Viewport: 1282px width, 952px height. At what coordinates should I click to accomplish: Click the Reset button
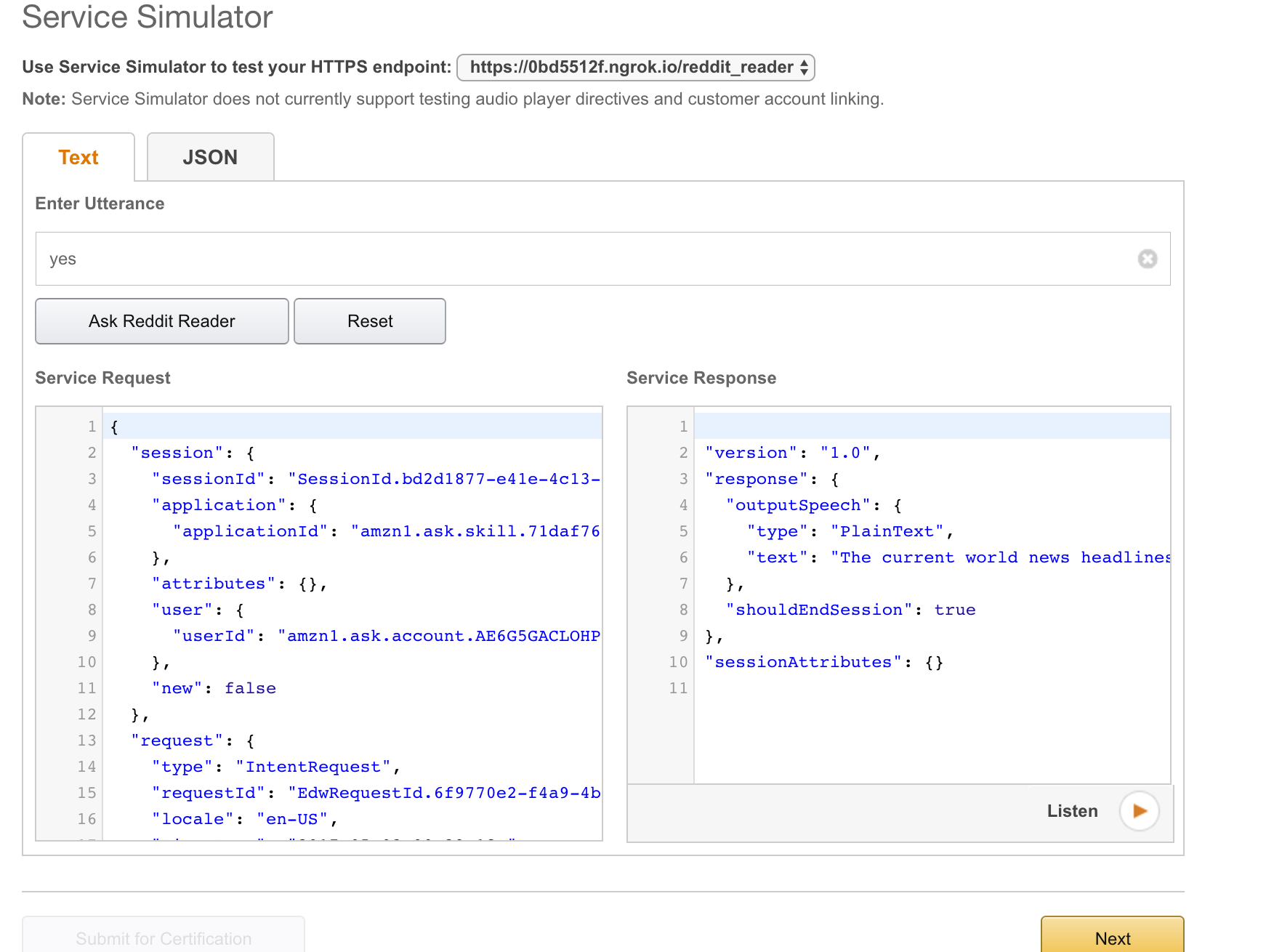[x=370, y=321]
